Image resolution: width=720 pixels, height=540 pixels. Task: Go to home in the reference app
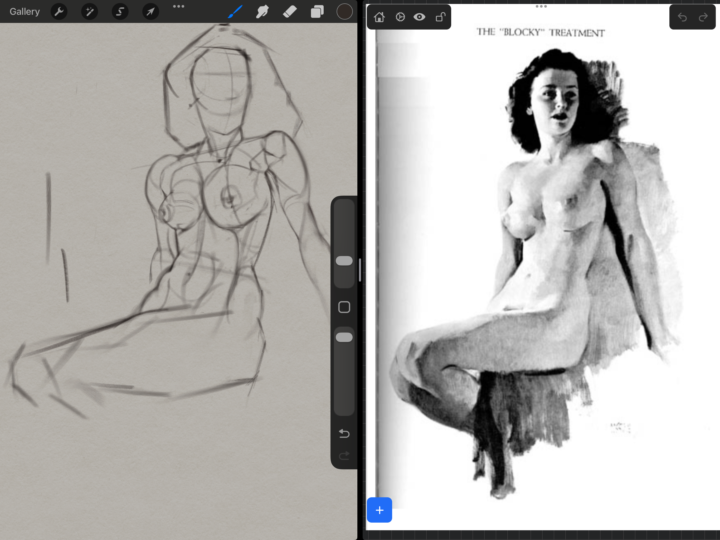point(379,17)
